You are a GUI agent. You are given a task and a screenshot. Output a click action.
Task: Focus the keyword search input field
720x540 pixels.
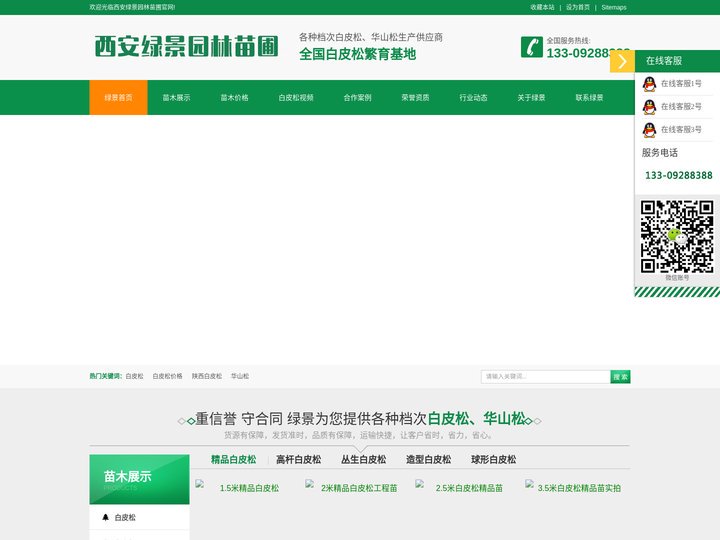[546, 377]
